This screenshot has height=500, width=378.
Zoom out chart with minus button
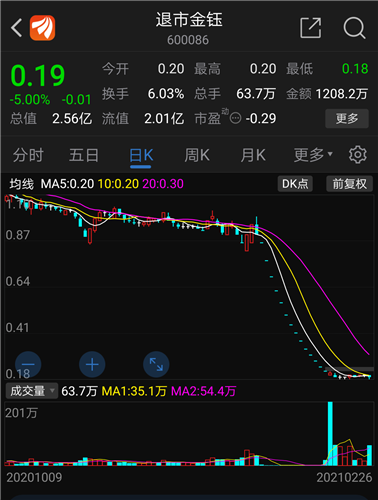[28, 364]
